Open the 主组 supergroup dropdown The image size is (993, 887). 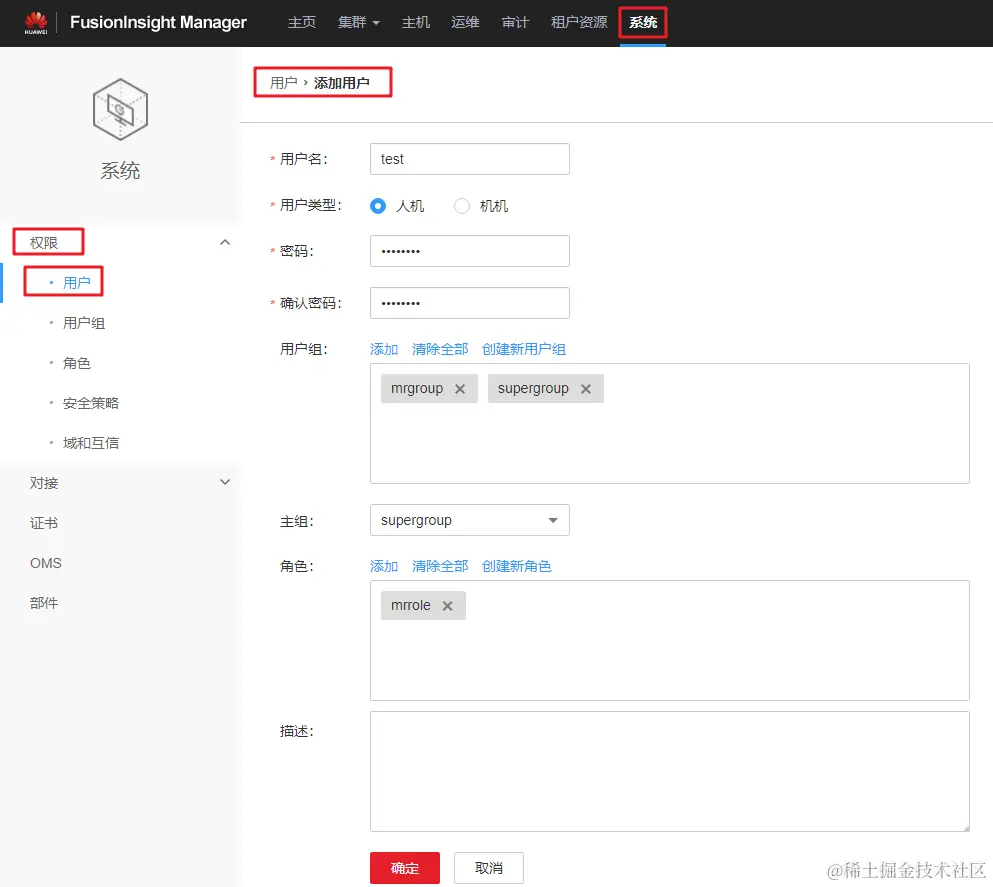pyautogui.click(x=470, y=520)
